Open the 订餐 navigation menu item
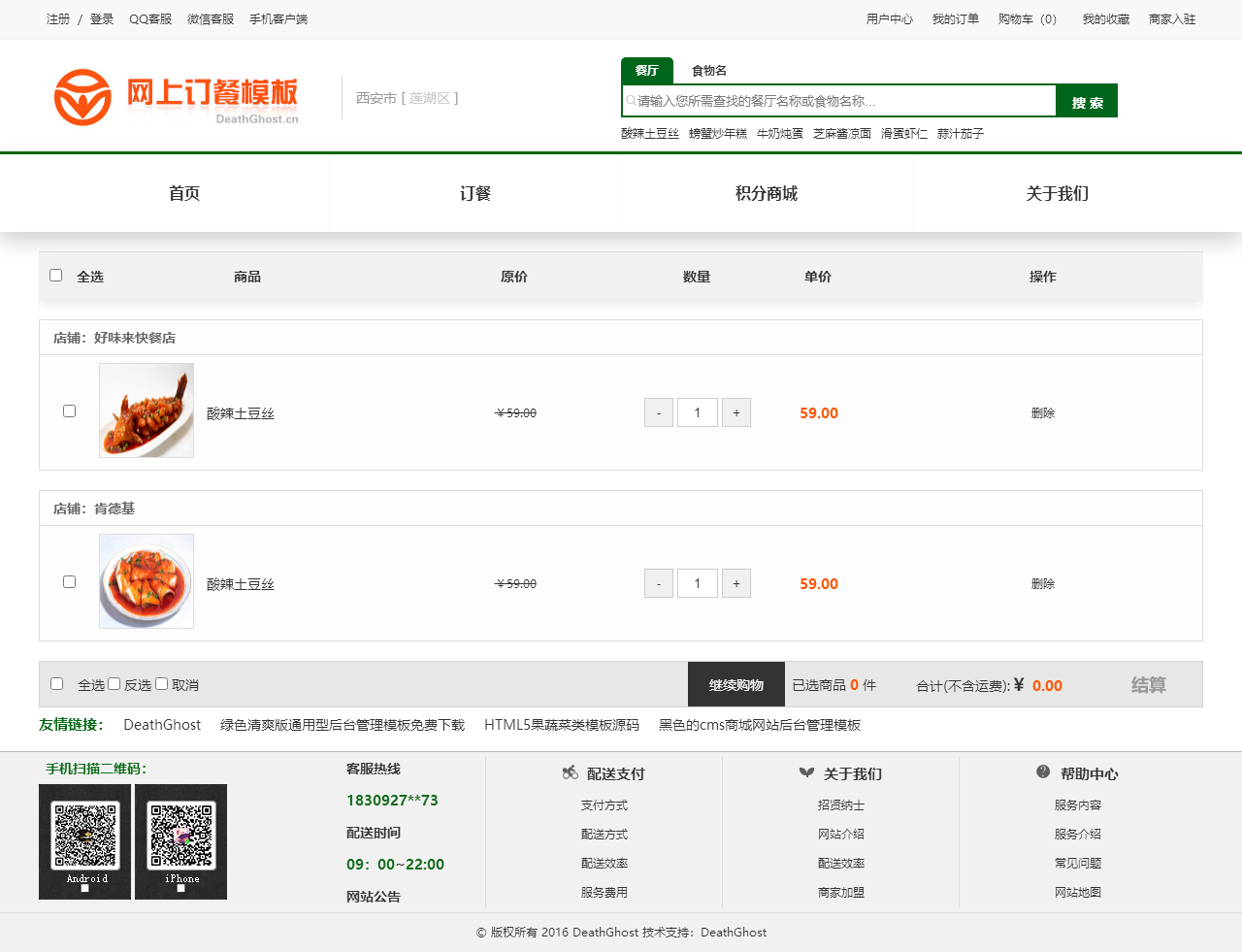1242x952 pixels. (x=475, y=193)
